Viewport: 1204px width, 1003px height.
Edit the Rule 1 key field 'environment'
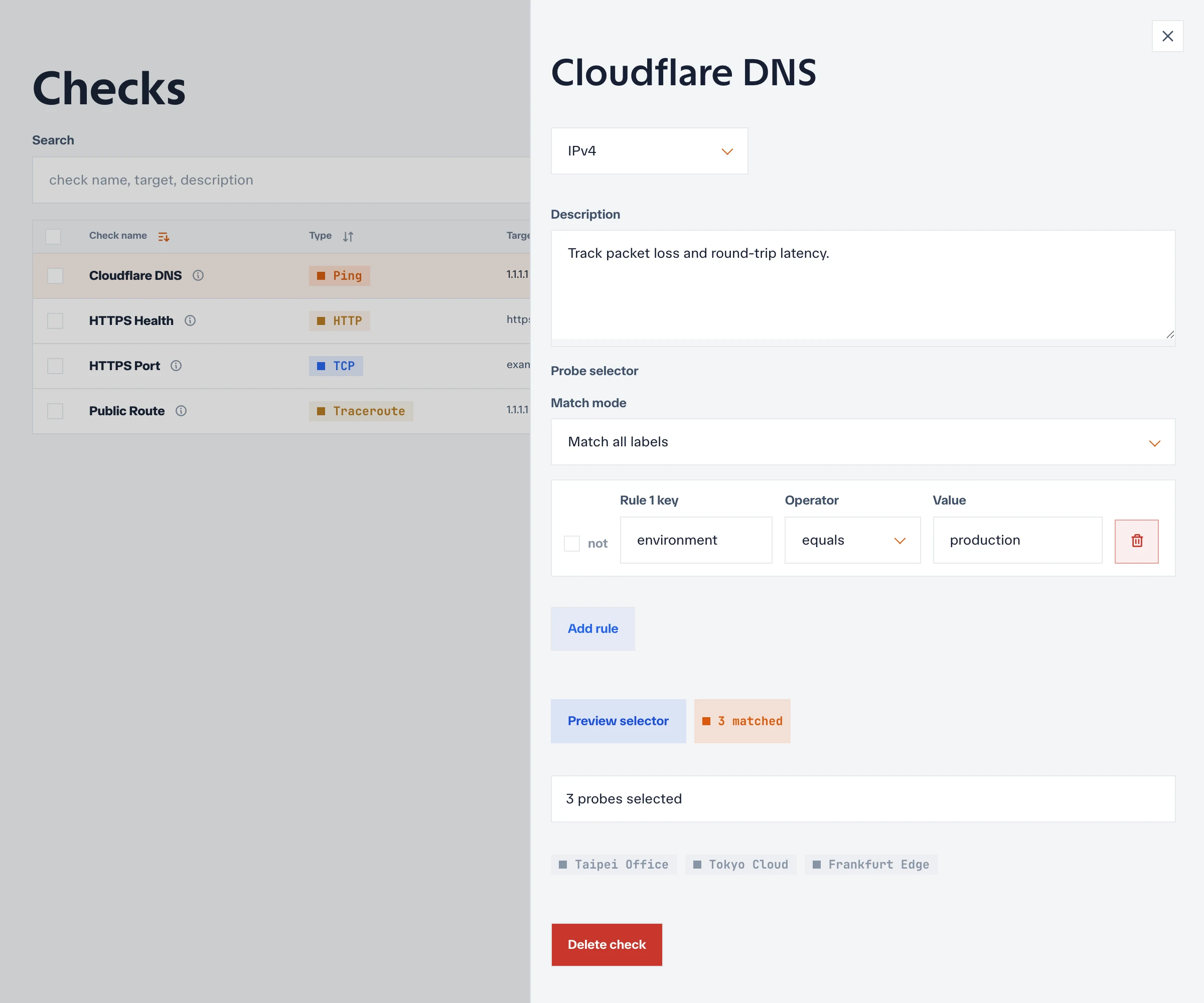(x=696, y=541)
